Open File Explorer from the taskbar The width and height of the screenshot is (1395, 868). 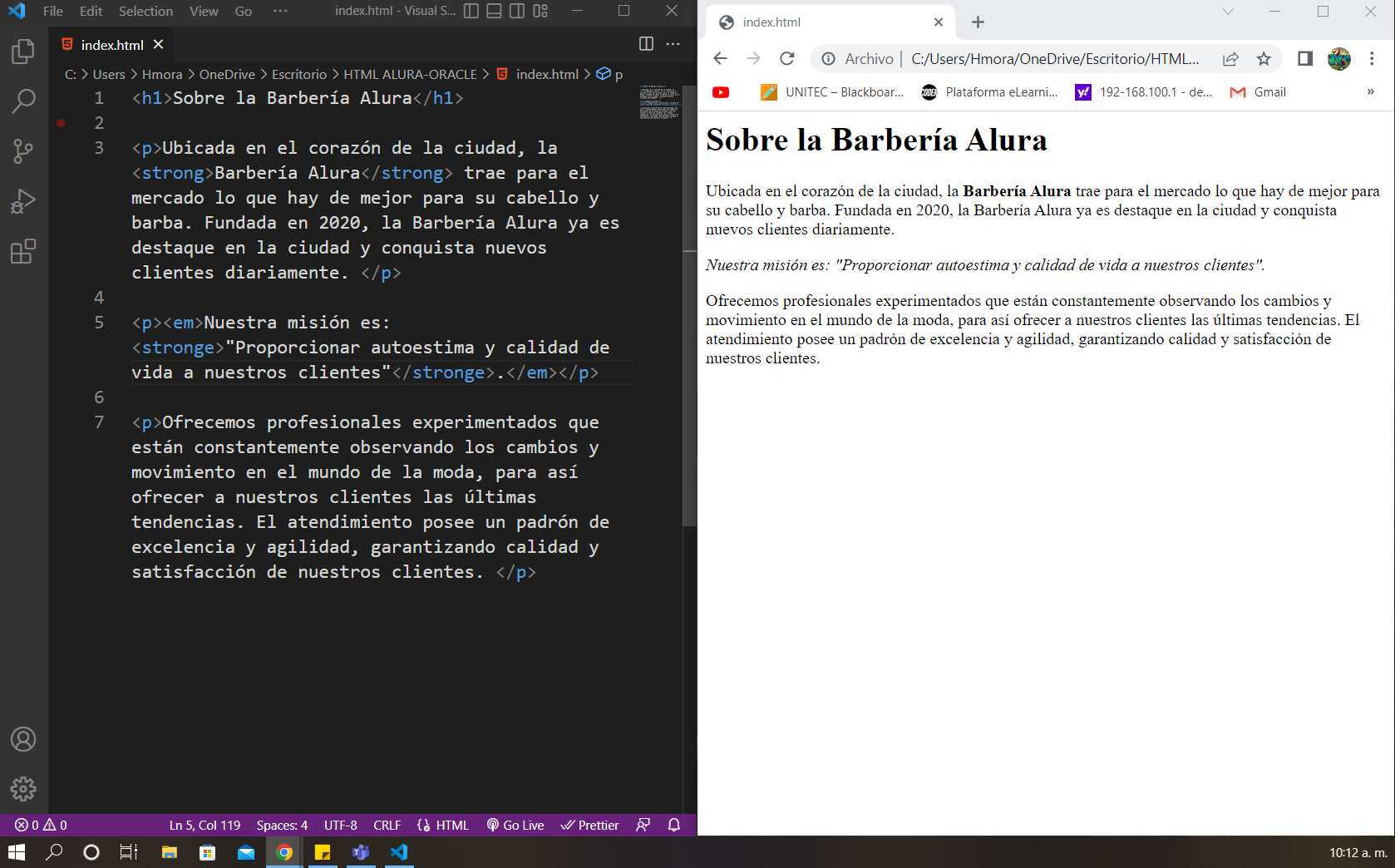point(169,852)
